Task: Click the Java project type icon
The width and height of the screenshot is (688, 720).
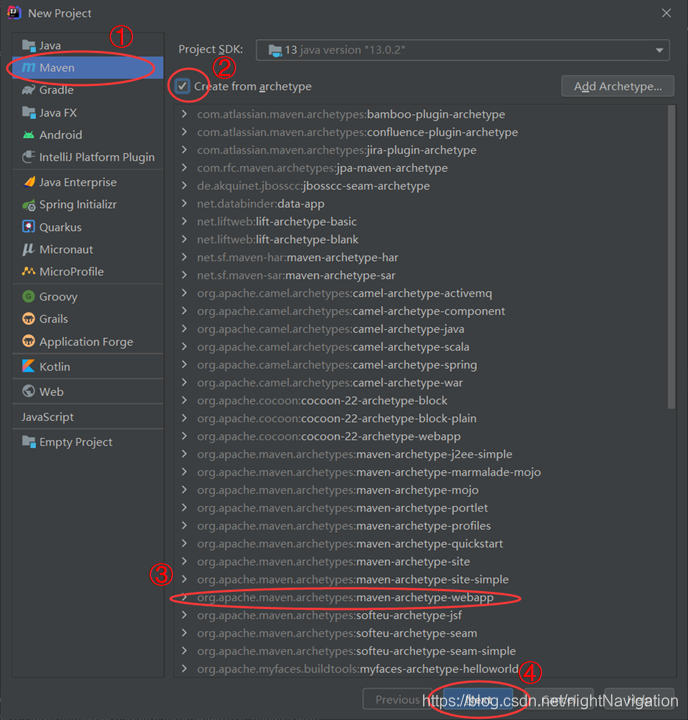Action: 28,45
